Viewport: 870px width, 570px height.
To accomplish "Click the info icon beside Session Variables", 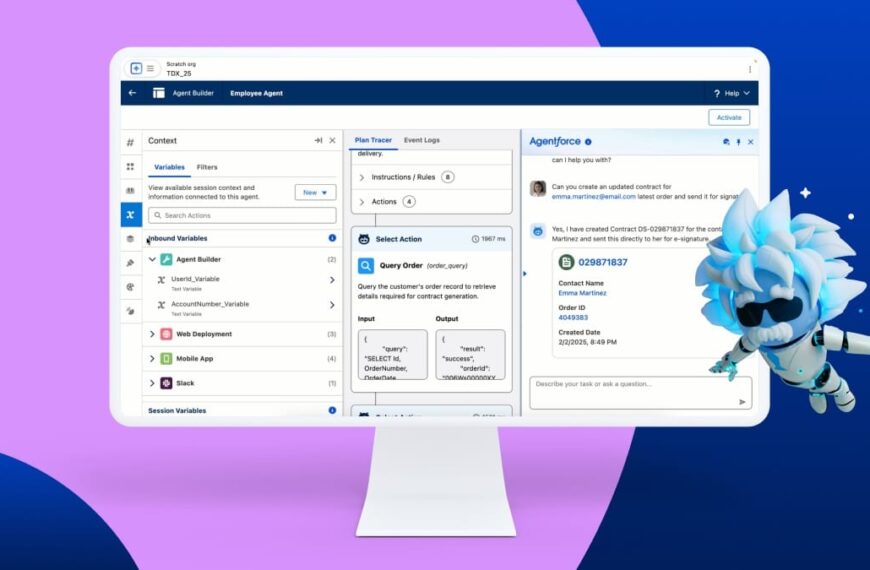I will pos(332,410).
